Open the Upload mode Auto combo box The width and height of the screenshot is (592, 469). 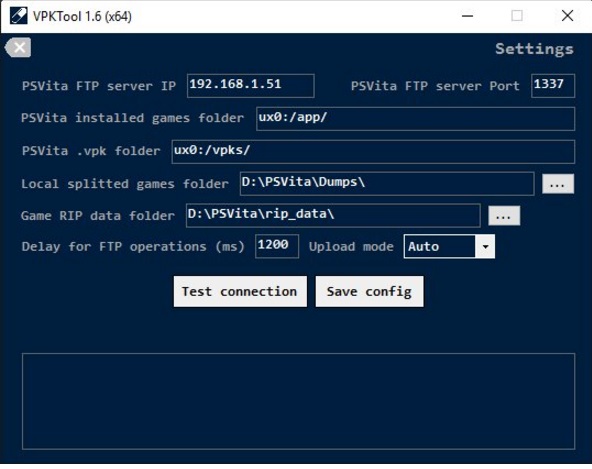[449, 247]
